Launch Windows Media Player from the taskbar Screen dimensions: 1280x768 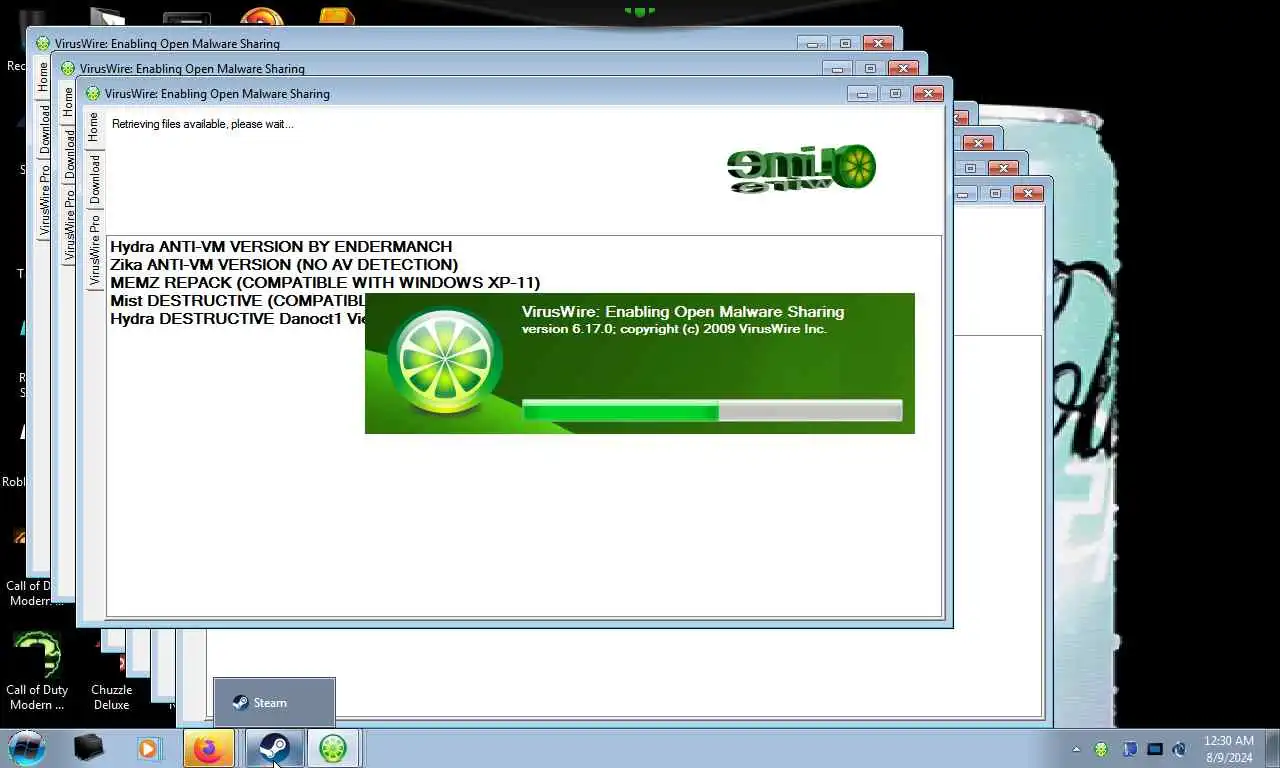click(x=148, y=748)
